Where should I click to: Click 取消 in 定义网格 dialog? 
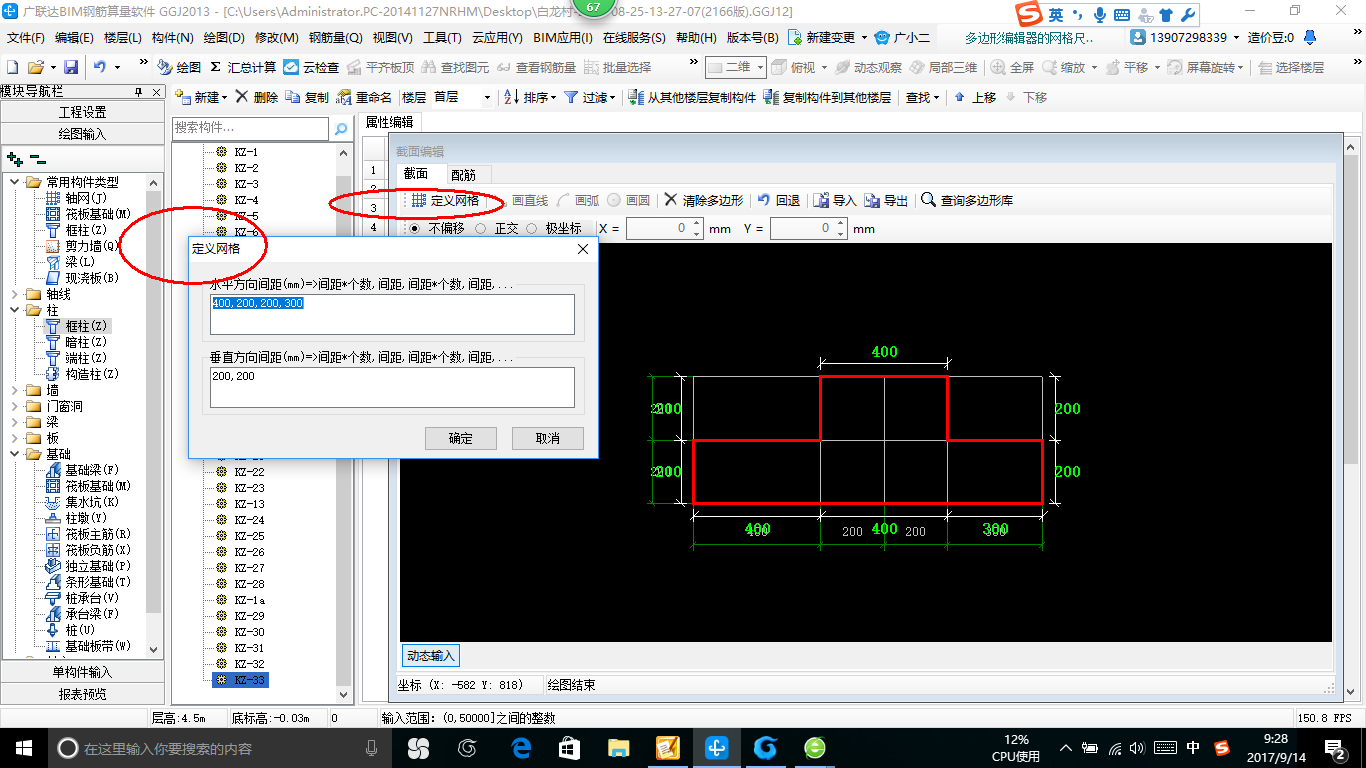coord(548,439)
